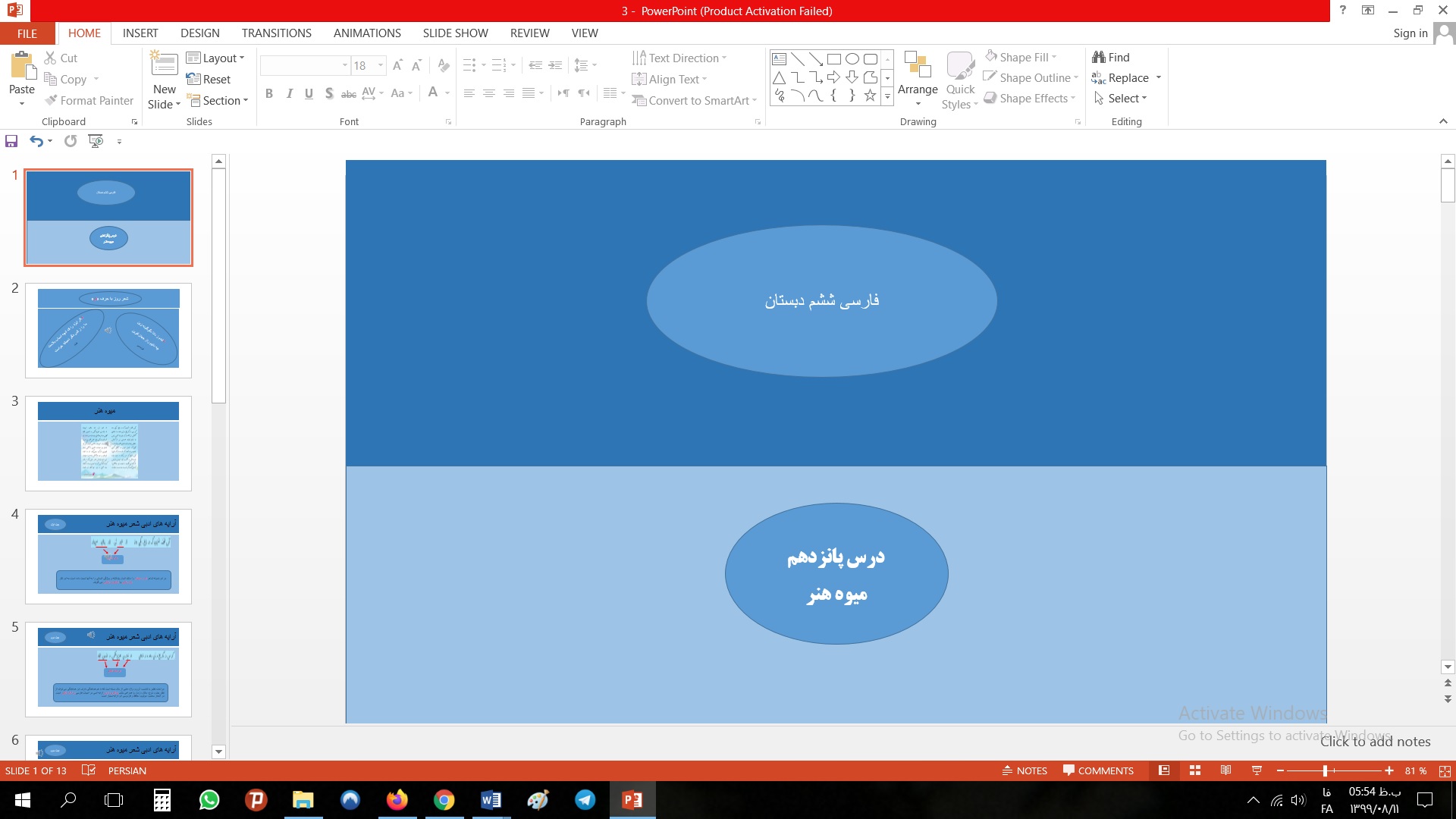Image resolution: width=1456 pixels, height=819 pixels.
Task: Select the oval shape in shapes gallery
Action: pos(852,58)
